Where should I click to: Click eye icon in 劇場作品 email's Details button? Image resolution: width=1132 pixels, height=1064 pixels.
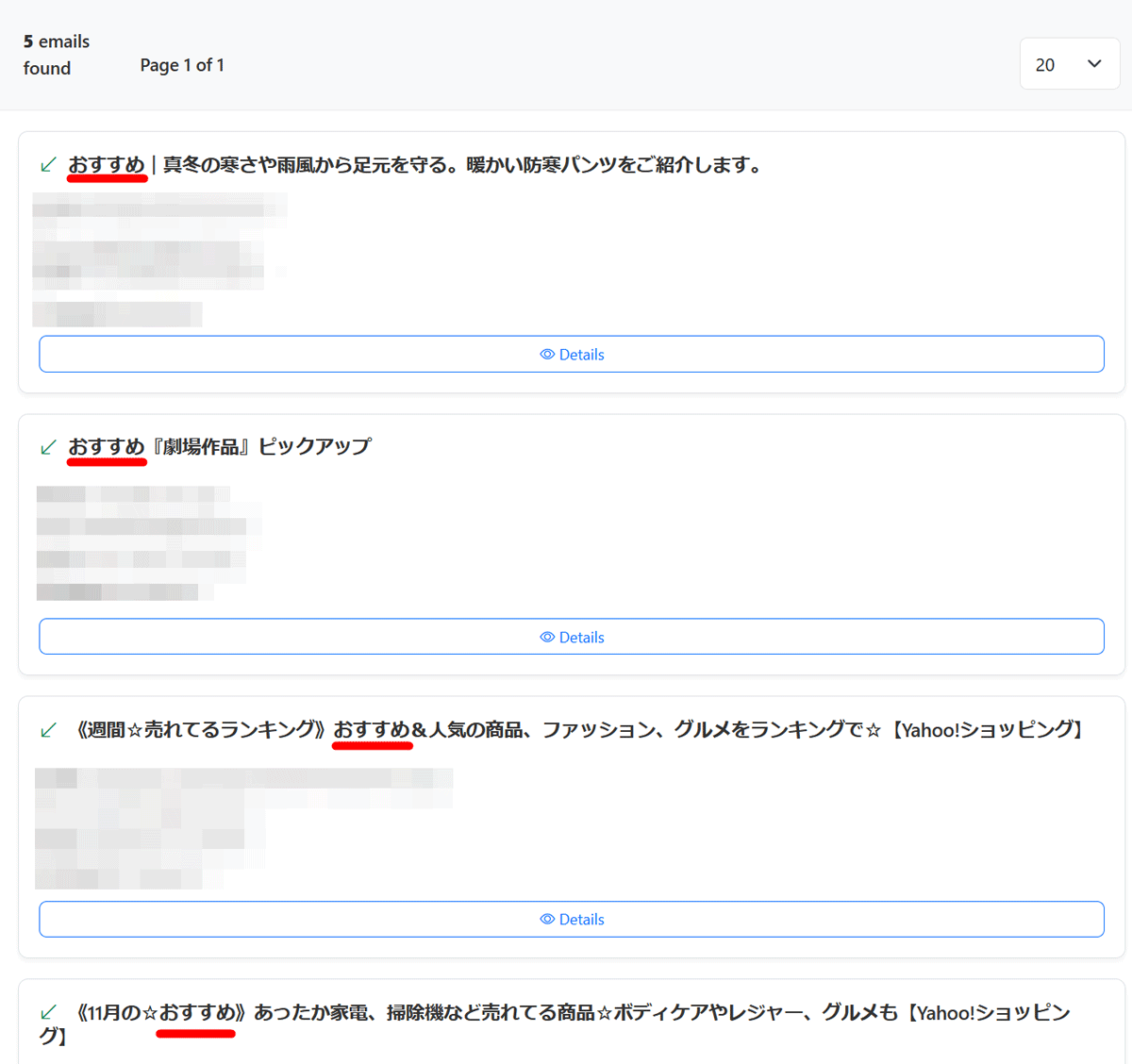pyautogui.click(x=546, y=638)
